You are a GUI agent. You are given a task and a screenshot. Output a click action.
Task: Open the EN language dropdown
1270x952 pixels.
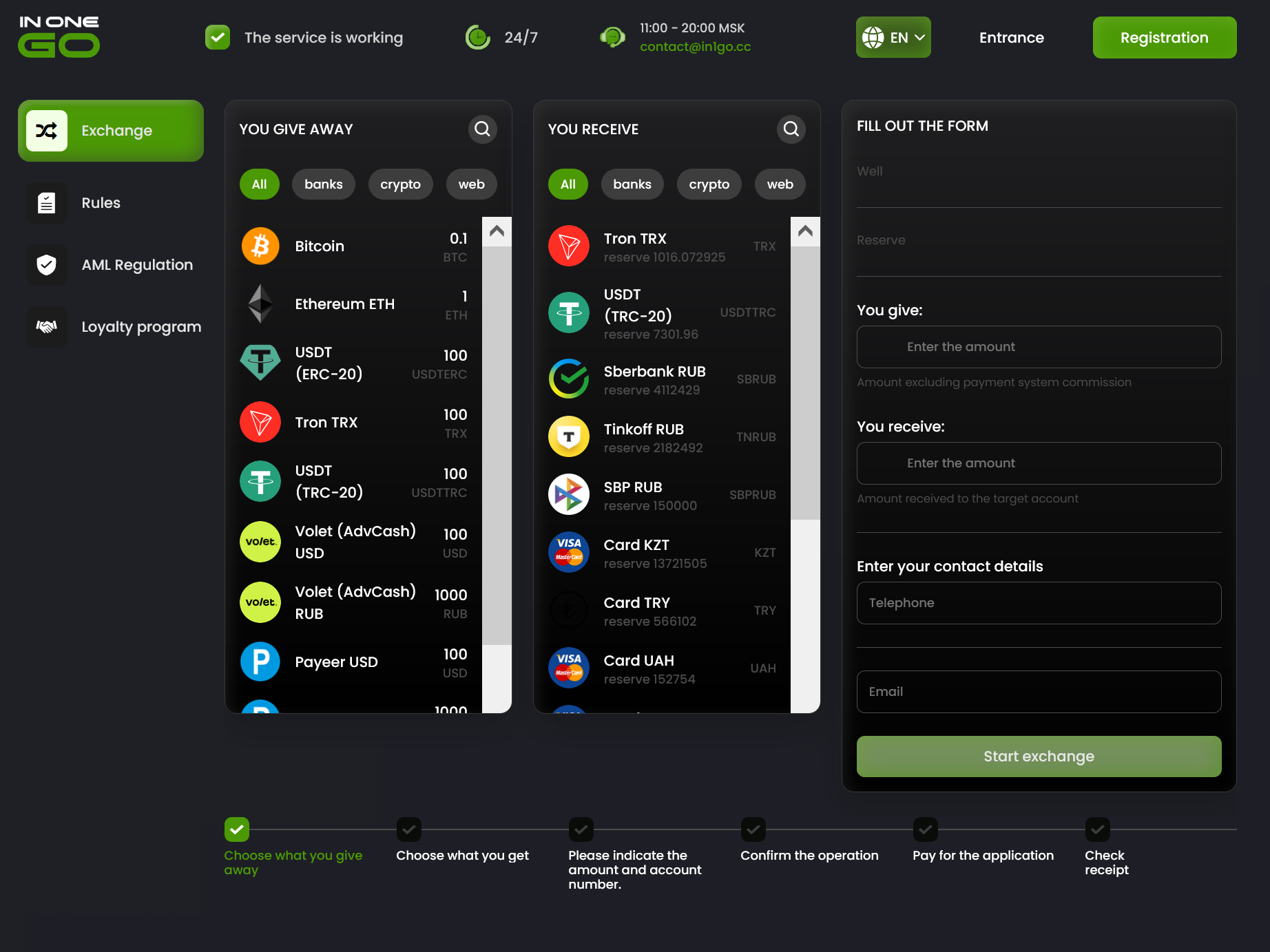click(893, 38)
